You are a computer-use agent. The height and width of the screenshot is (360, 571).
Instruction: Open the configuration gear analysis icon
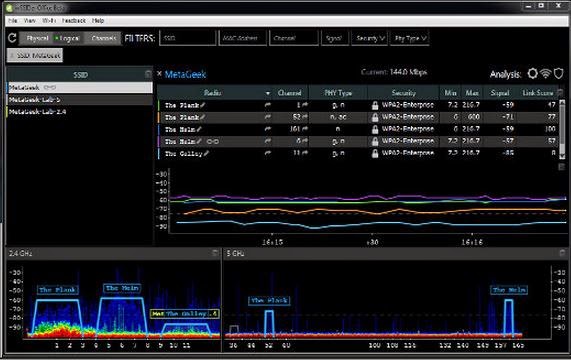click(x=532, y=74)
